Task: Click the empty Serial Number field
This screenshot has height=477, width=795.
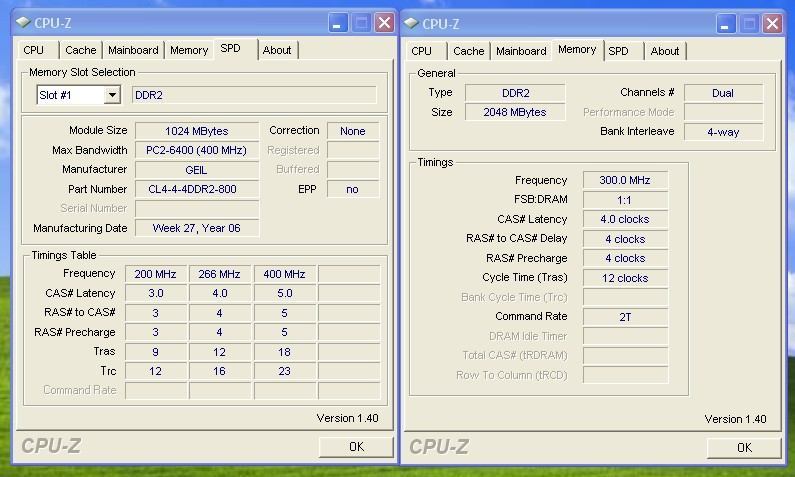Action: tap(197, 208)
